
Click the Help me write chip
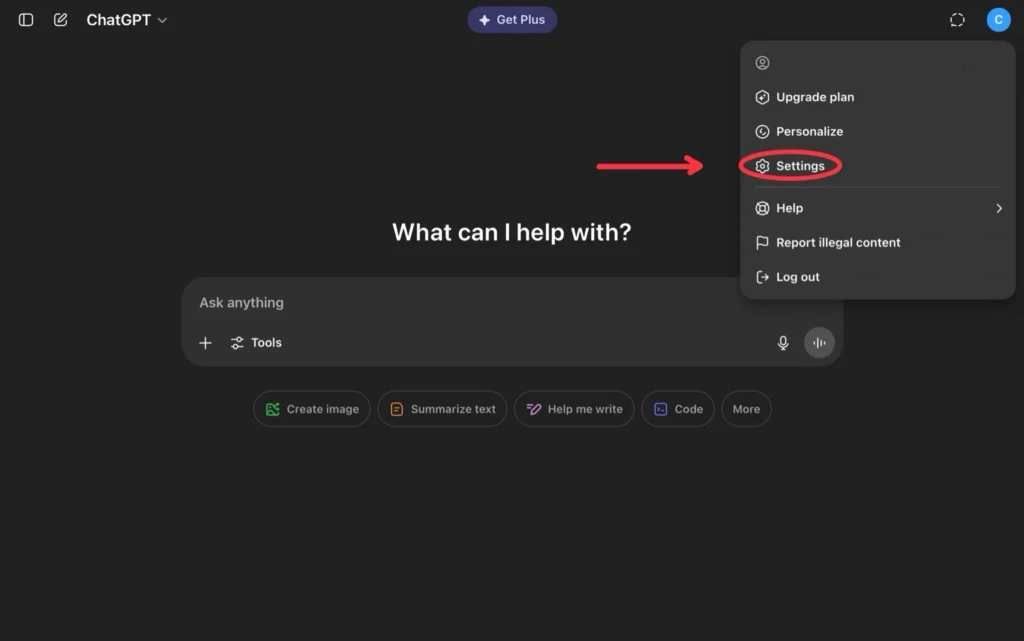(x=574, y=409)
